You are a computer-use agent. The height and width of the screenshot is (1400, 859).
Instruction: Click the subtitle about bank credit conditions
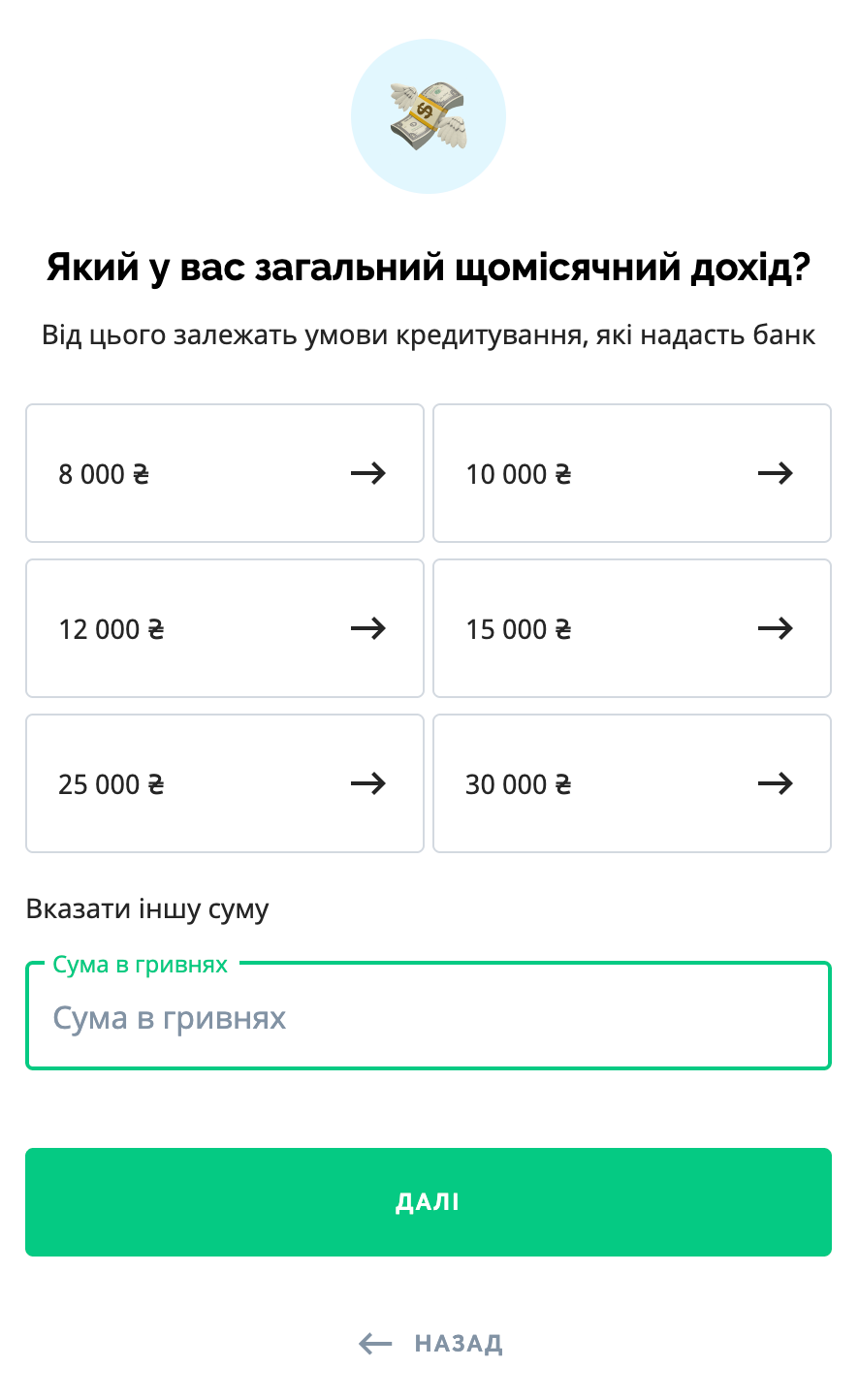click(429, 335)
